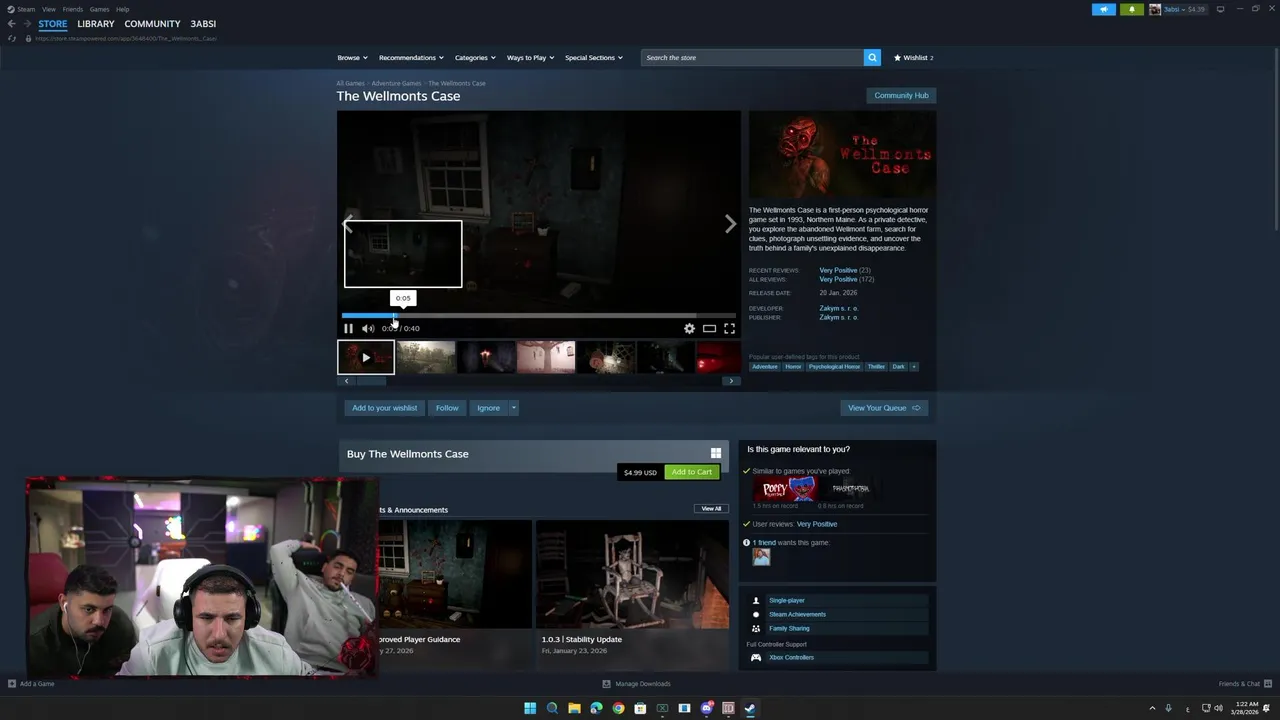Open the Steam Achievements feature link

click(797, 615)
